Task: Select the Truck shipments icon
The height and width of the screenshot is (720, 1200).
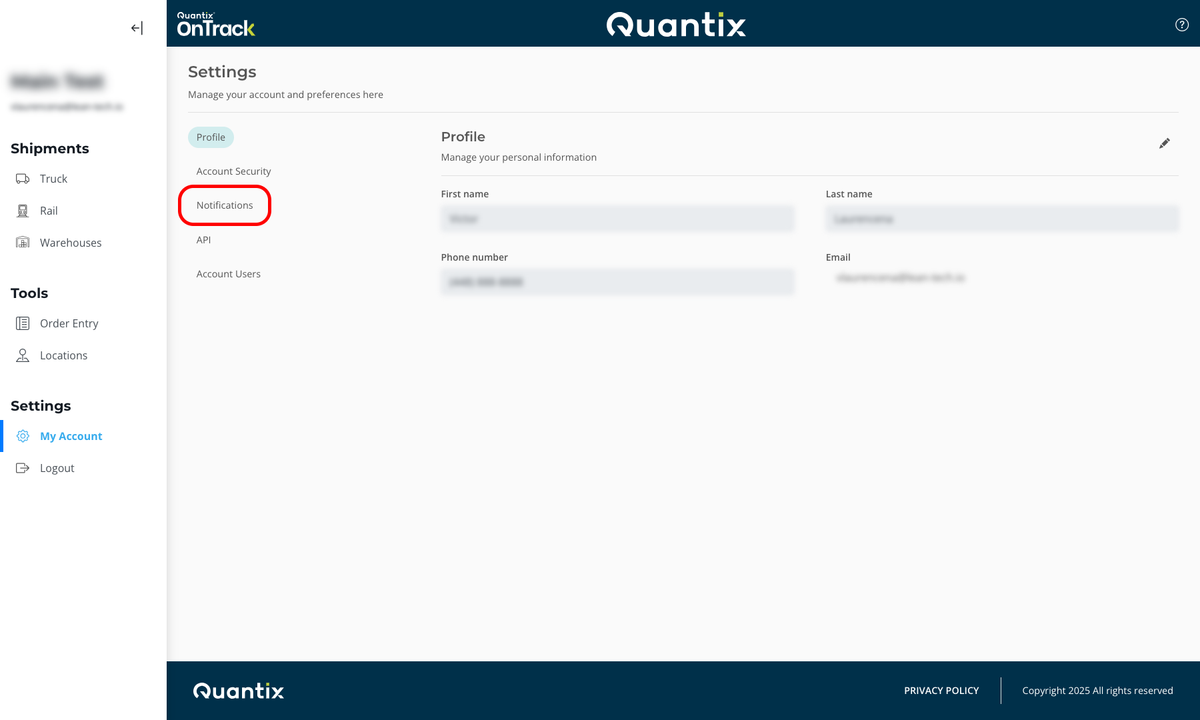Action: [x=23, y=178]
